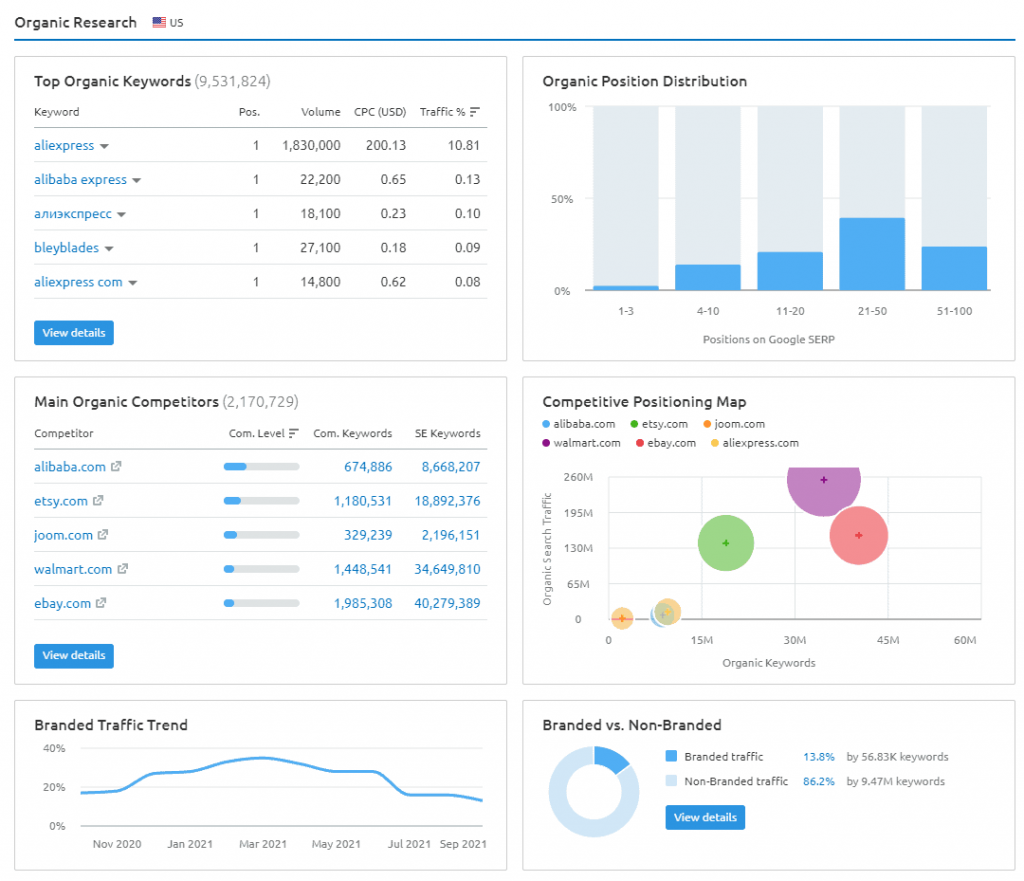The image size is (1024, 881).
Task: Expand the aliexpress keyword dropdown arrow
Action: pyautogui.click(x=104, y=146)
